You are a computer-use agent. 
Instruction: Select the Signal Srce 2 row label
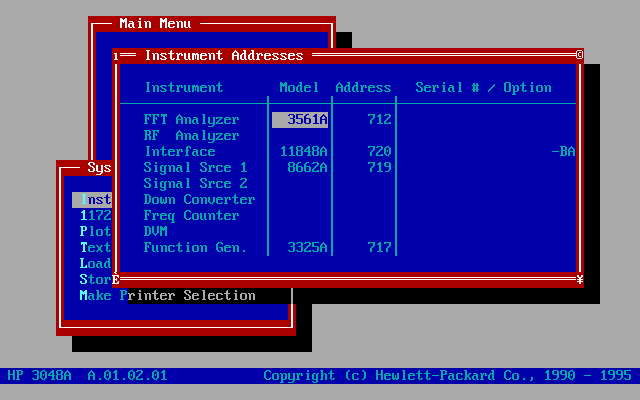(x=196, y=183)
